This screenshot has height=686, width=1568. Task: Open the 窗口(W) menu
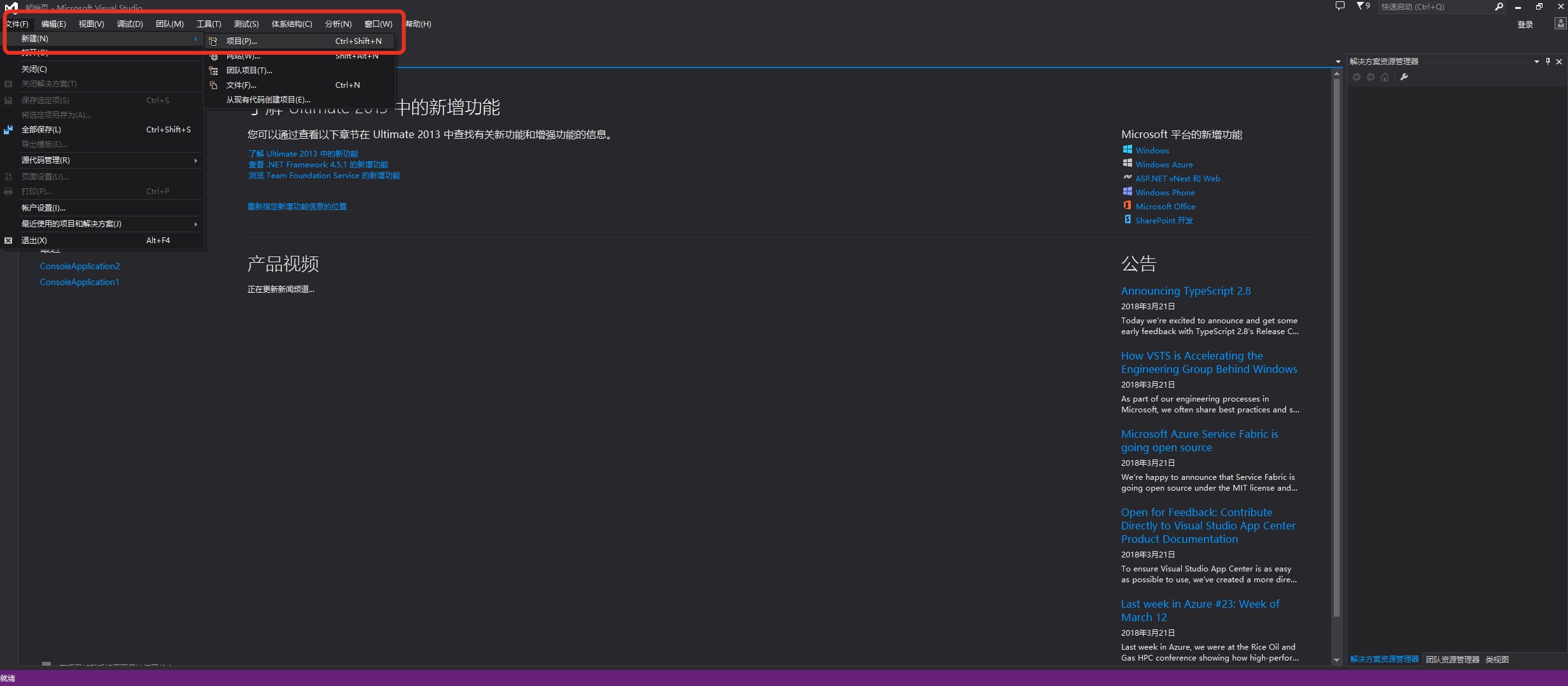coord(378,24)
